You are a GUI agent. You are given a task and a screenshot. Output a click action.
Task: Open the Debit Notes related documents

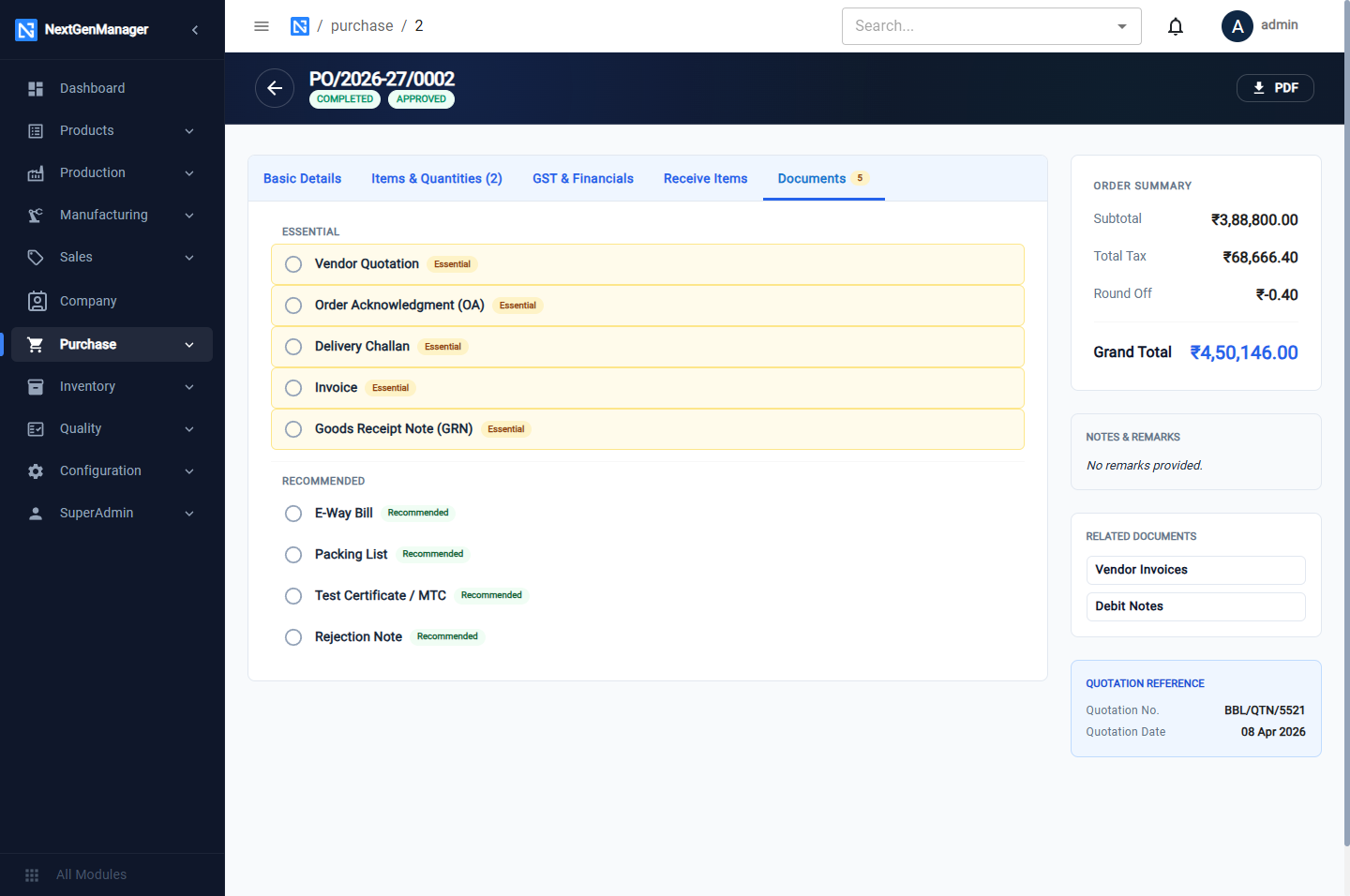pos(1196,606)
